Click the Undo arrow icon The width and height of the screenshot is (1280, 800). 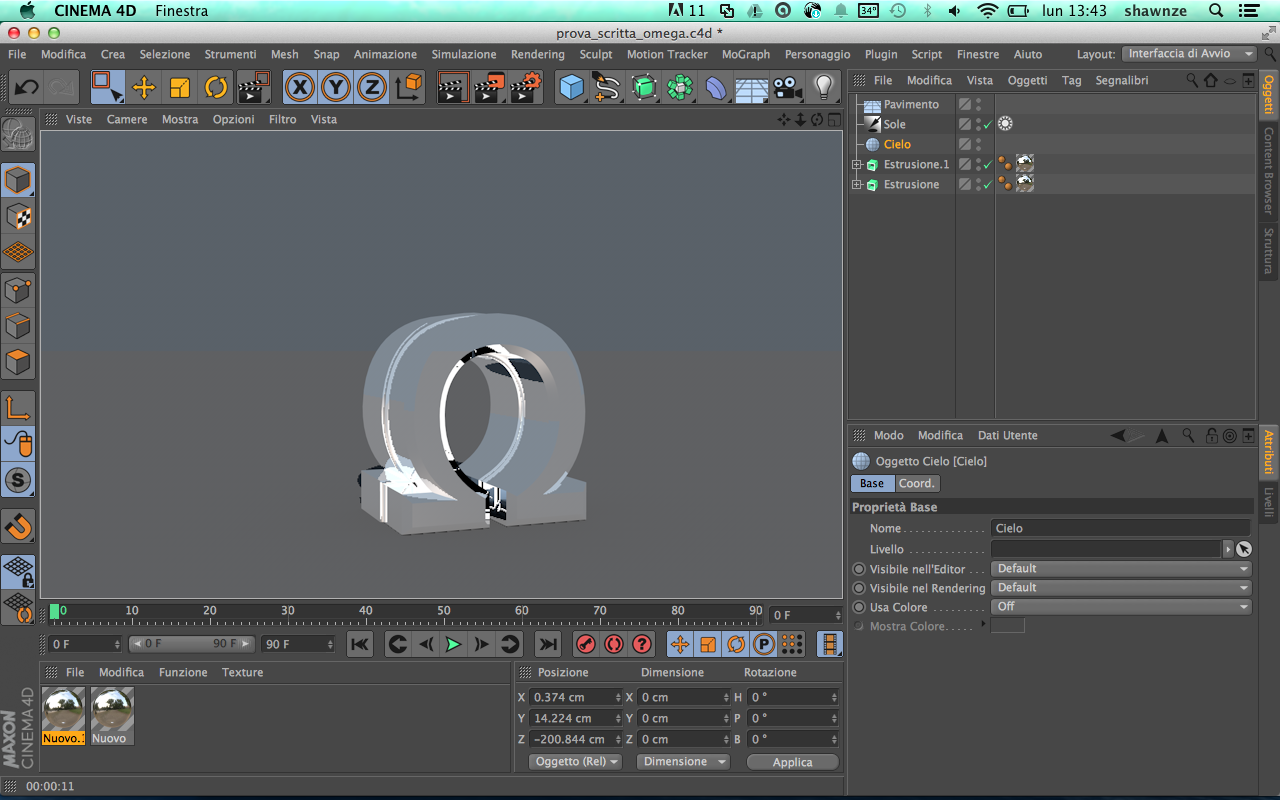tap(27, 88)
